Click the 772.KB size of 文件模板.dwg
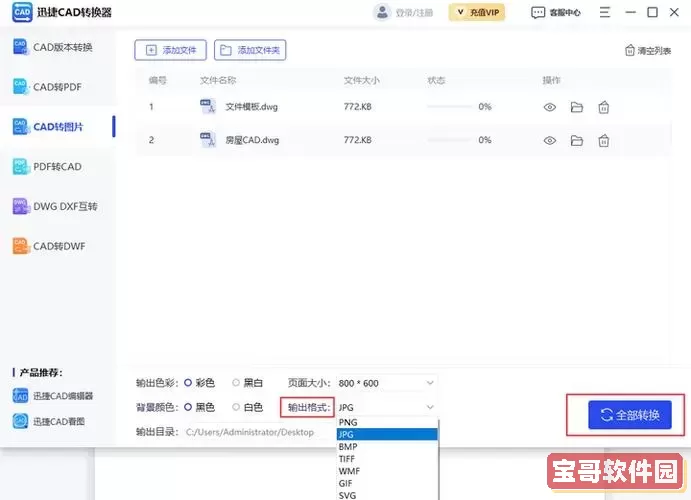Image resolution: width=691 pixels, height=500 pixels. [x=357, y=107]
